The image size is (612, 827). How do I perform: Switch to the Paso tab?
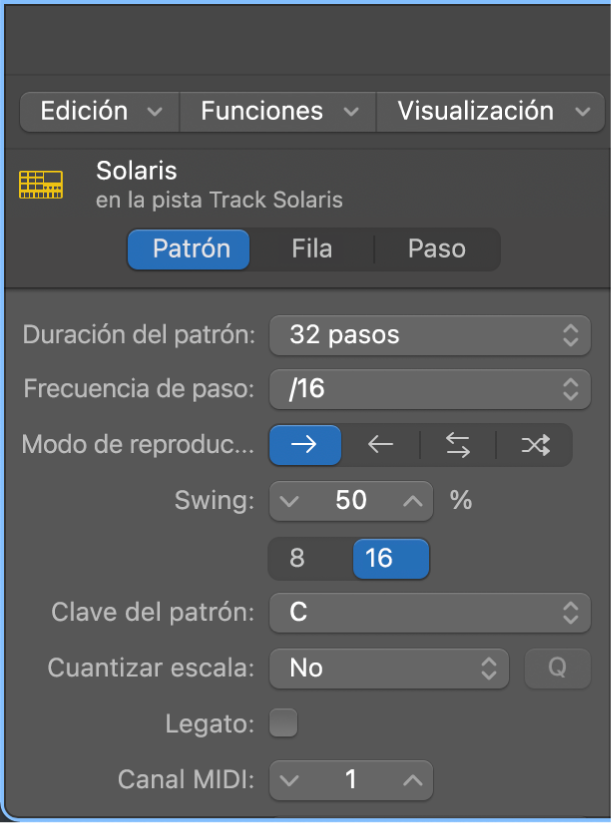click(436, 248)
